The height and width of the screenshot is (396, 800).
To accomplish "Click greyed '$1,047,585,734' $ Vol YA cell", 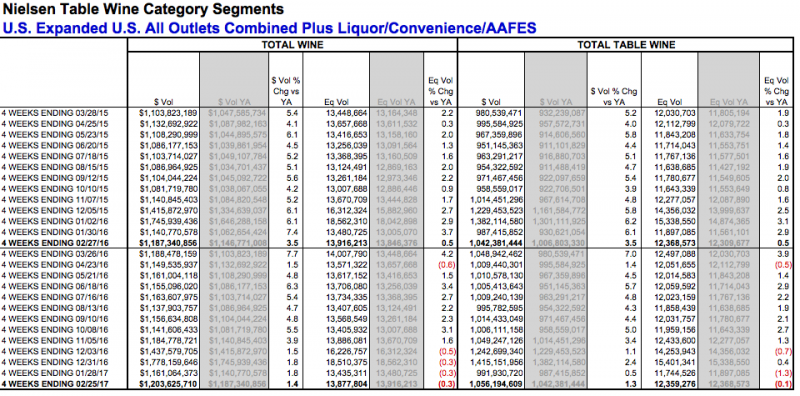I will (237, 112).
